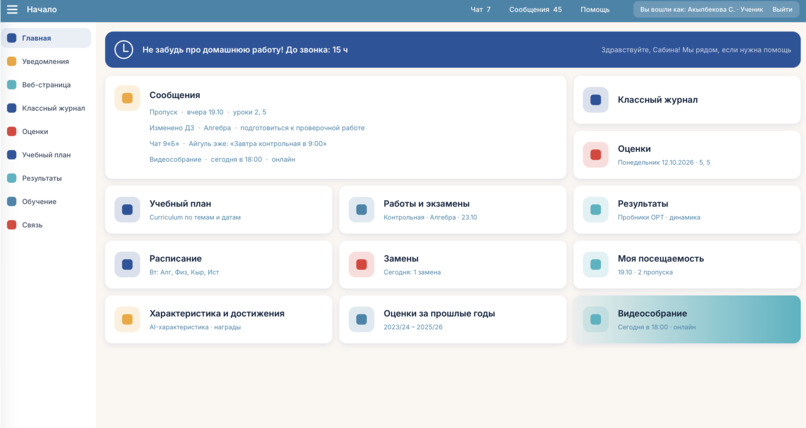This screenshot has height=428, width=806.
Task: Click the homework reminder banner text
Action: pos(245,50)
